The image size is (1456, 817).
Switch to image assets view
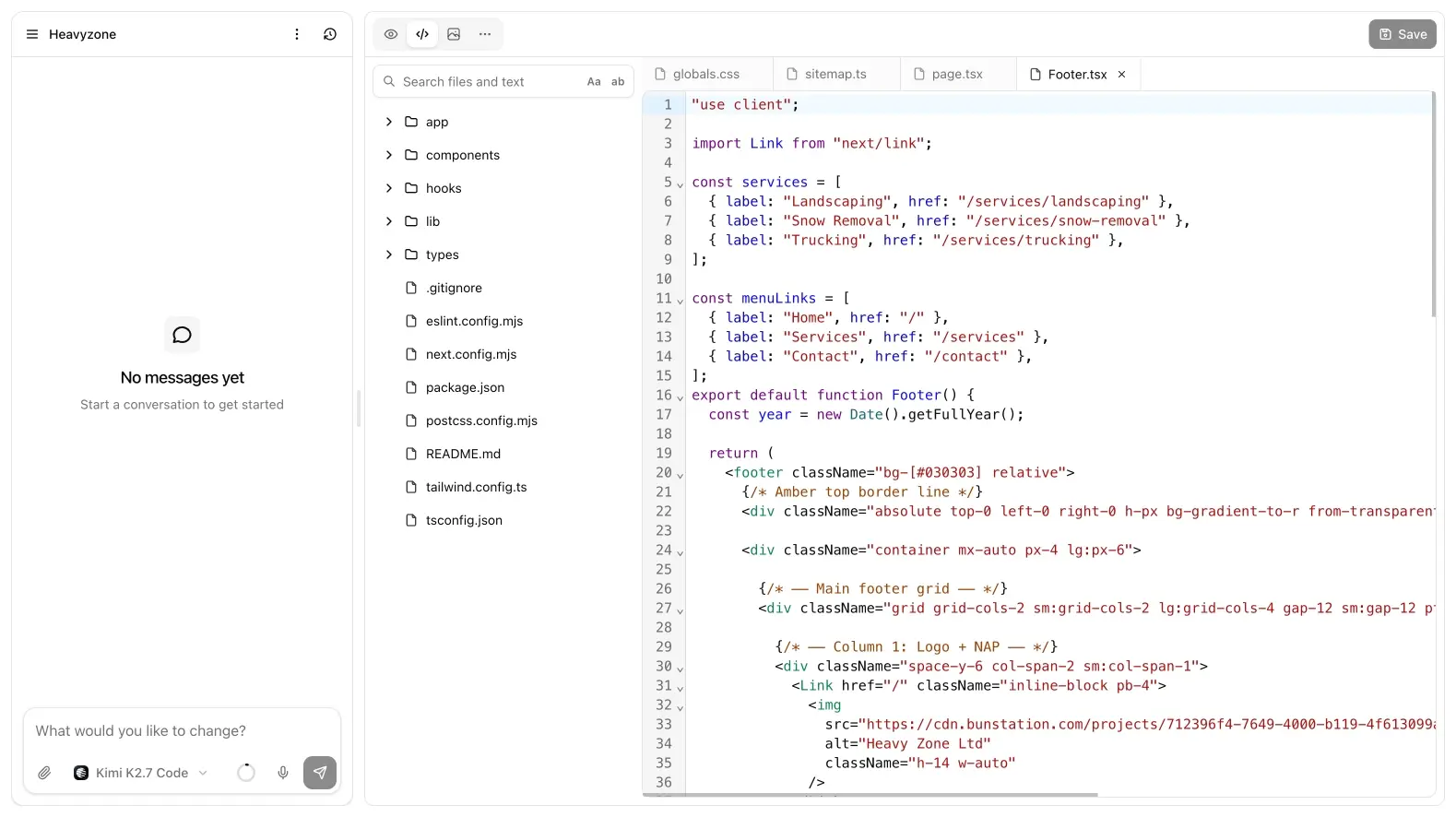click(x=454, y=34)
